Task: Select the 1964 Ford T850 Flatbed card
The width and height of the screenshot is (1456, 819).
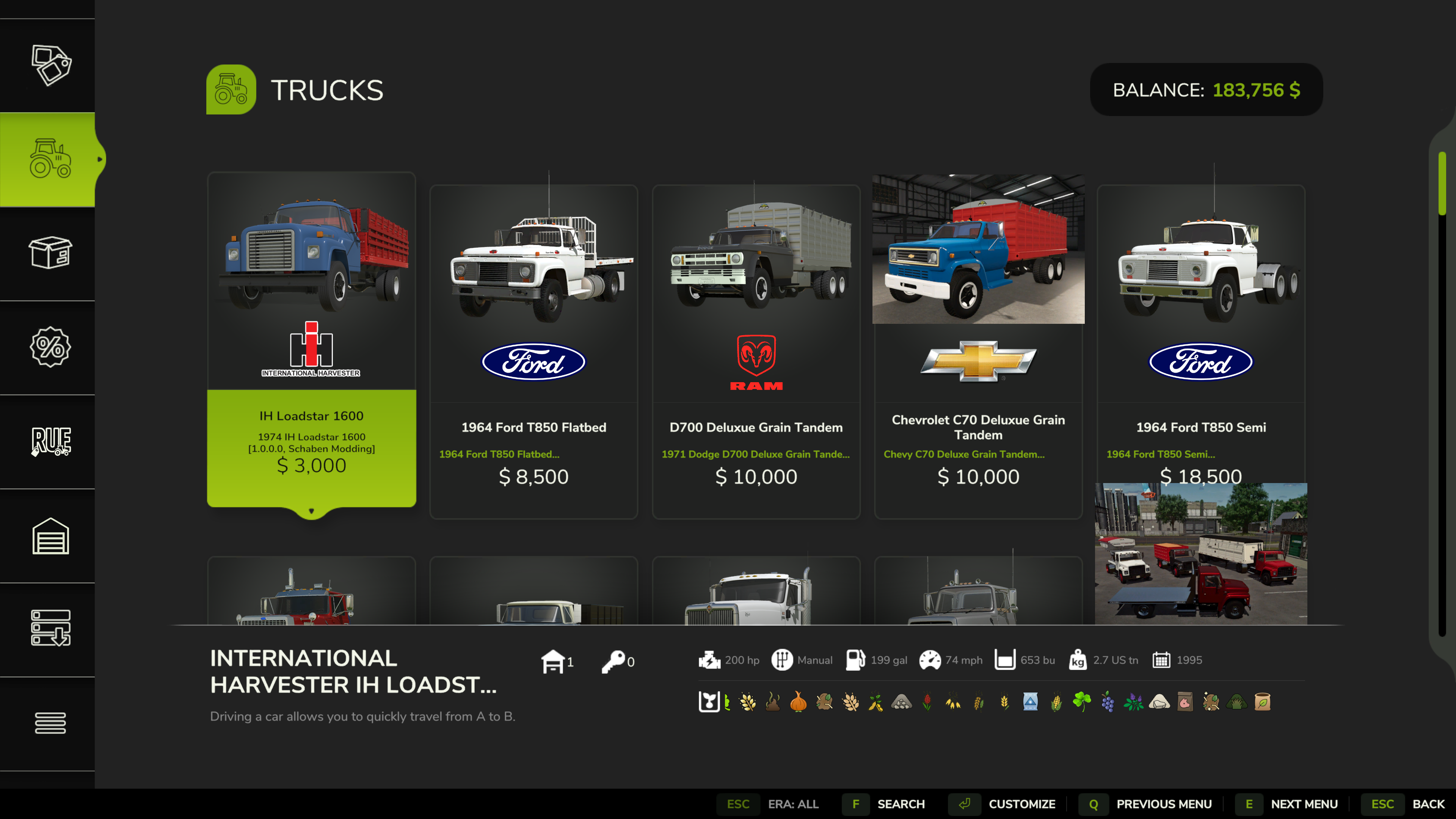Action: point(533,351)
